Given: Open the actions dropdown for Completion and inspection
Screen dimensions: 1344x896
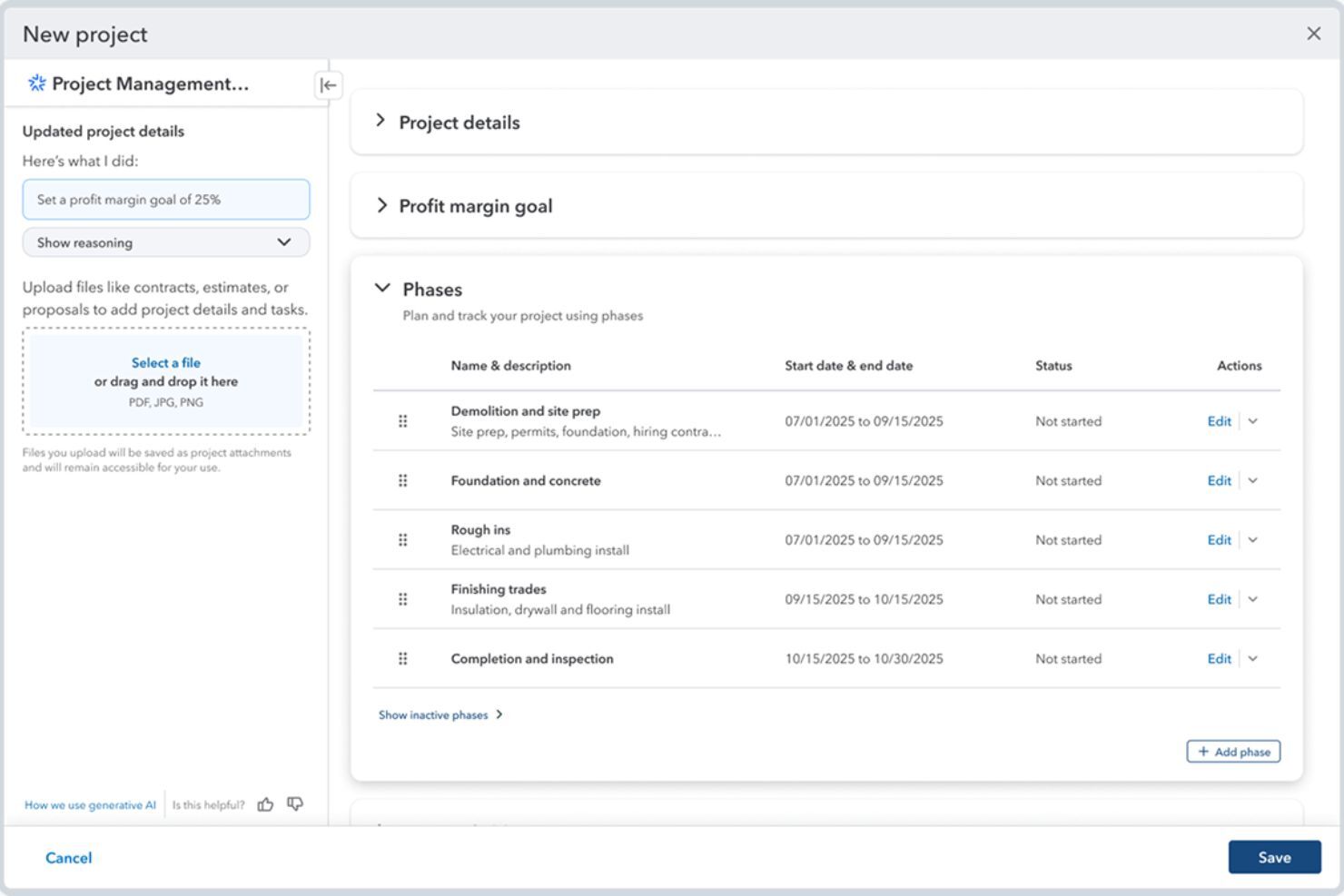Looking at the screenshot, I should [x=1253, y=658].
